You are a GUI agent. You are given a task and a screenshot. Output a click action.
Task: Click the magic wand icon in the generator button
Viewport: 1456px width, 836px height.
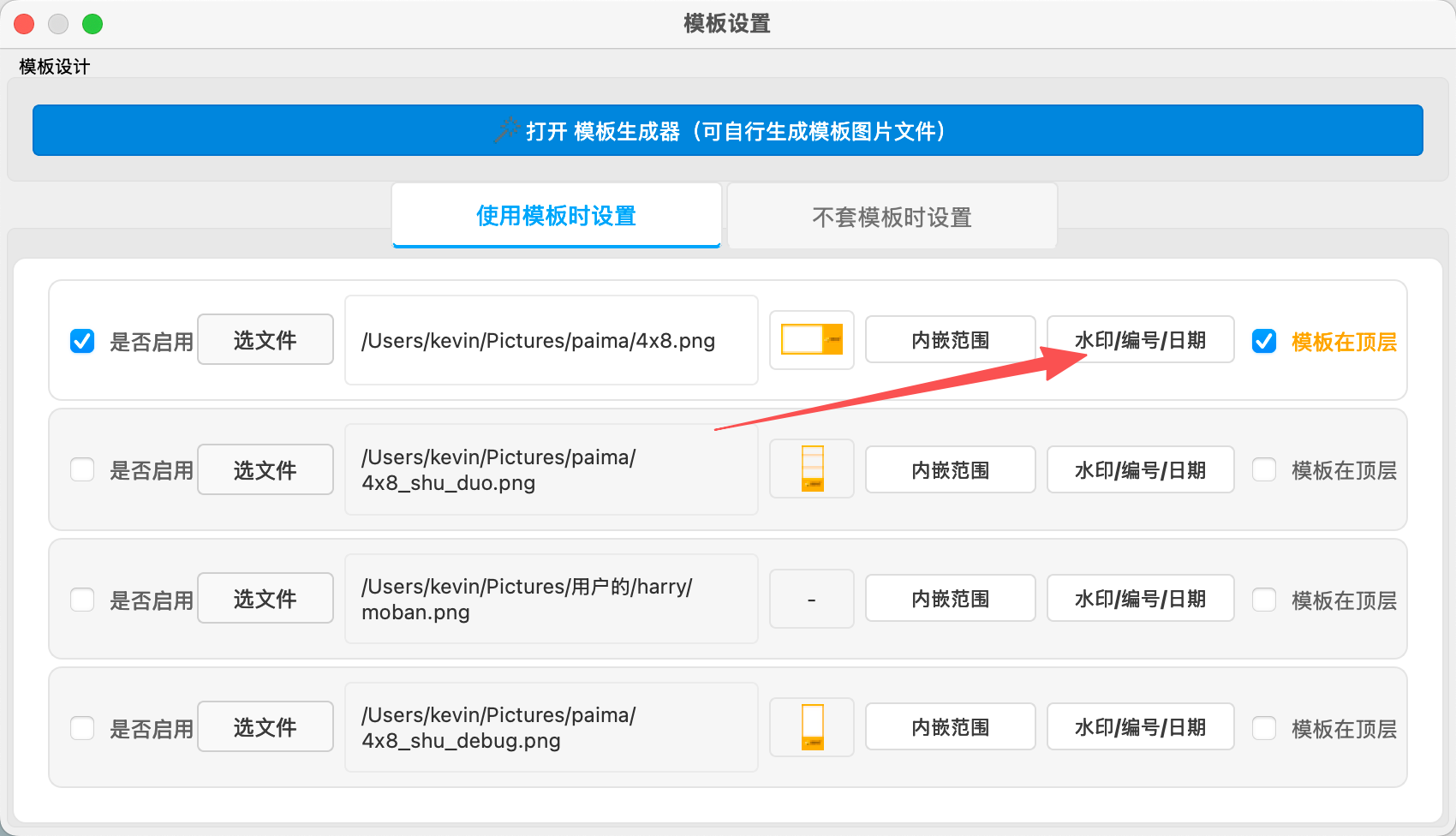pos(504,130)
